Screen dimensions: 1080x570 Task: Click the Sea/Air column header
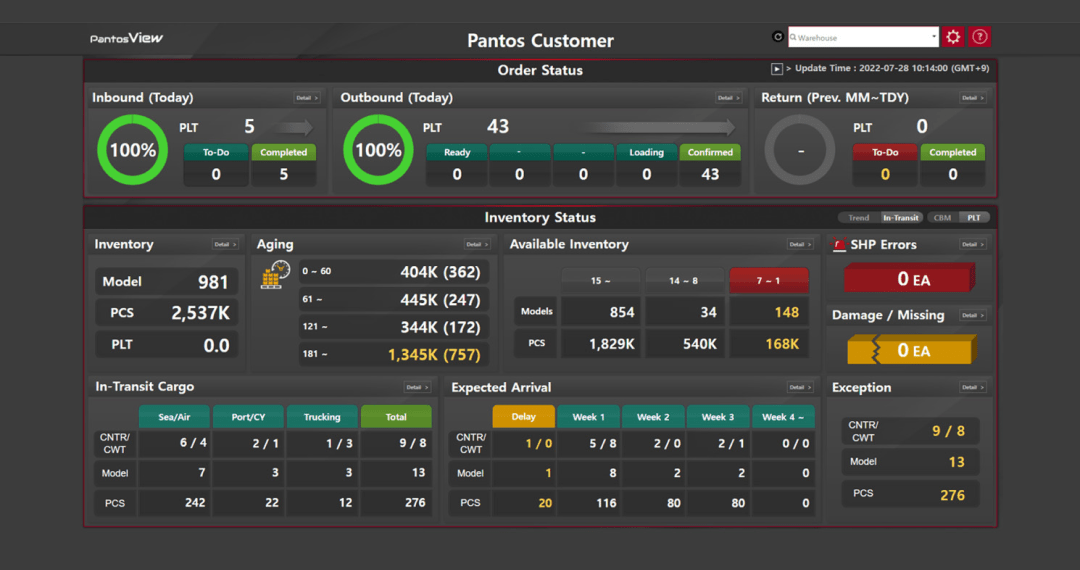coord(174,416)
